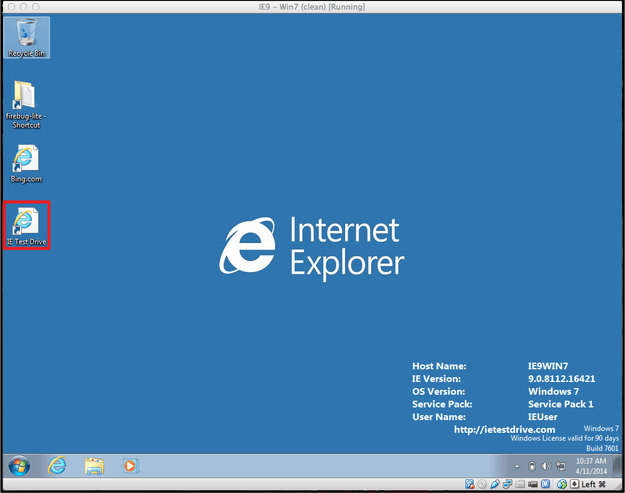Image resolution: width=625 pixels, height=493 pixels.
Task: Select the IE Test Drive shortcut
Action: (x=26, y=226)
